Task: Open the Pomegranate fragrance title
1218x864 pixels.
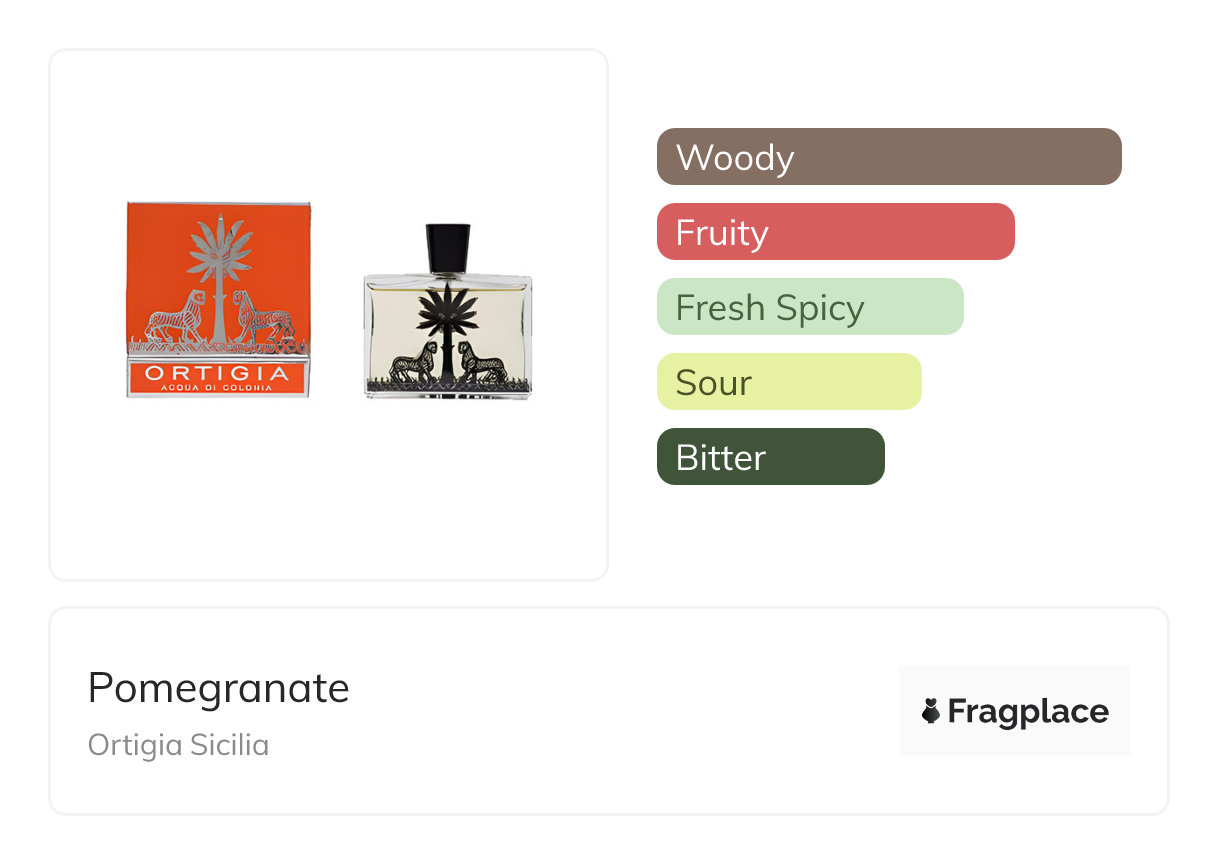Action: pyautogui.click(x=219, y=688)
